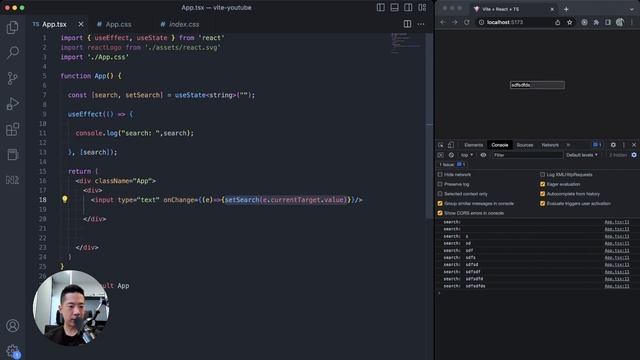Toggle DevTools device toolbar

click(x=451, y=145)
